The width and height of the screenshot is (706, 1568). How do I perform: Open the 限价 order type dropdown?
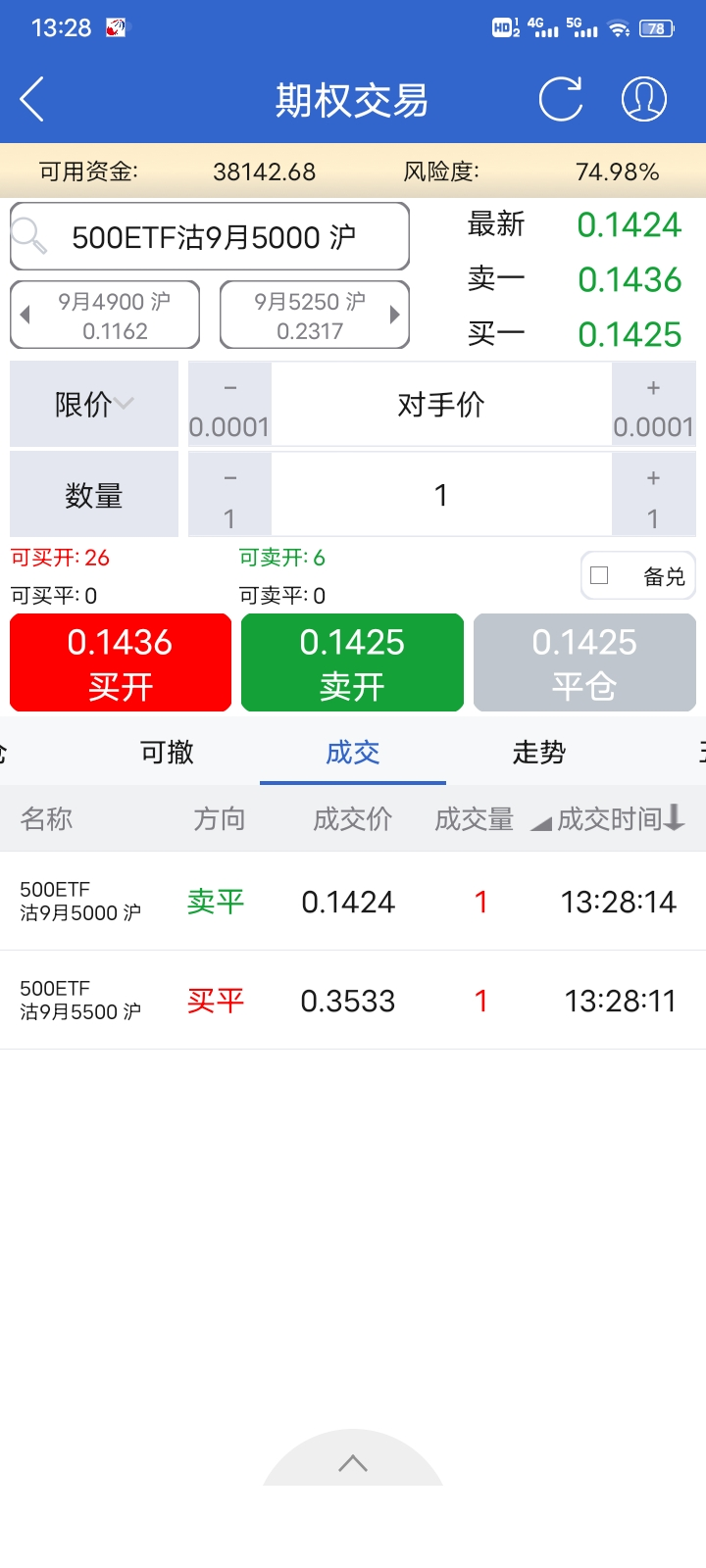(94, 405)
